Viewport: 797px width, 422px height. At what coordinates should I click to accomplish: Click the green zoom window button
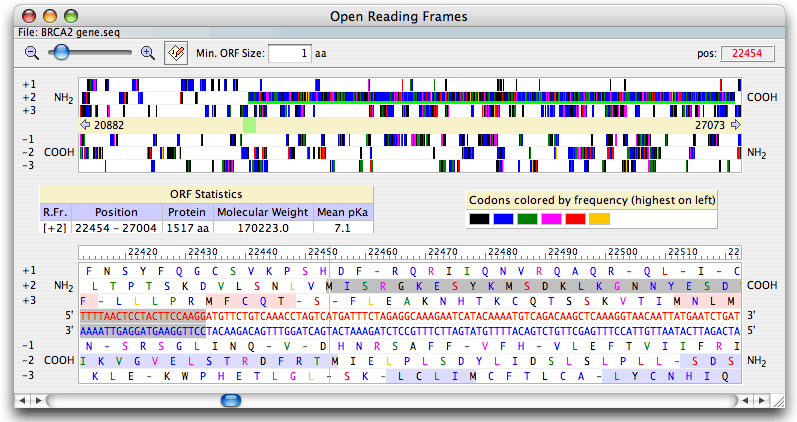click(x=71, y=16)
